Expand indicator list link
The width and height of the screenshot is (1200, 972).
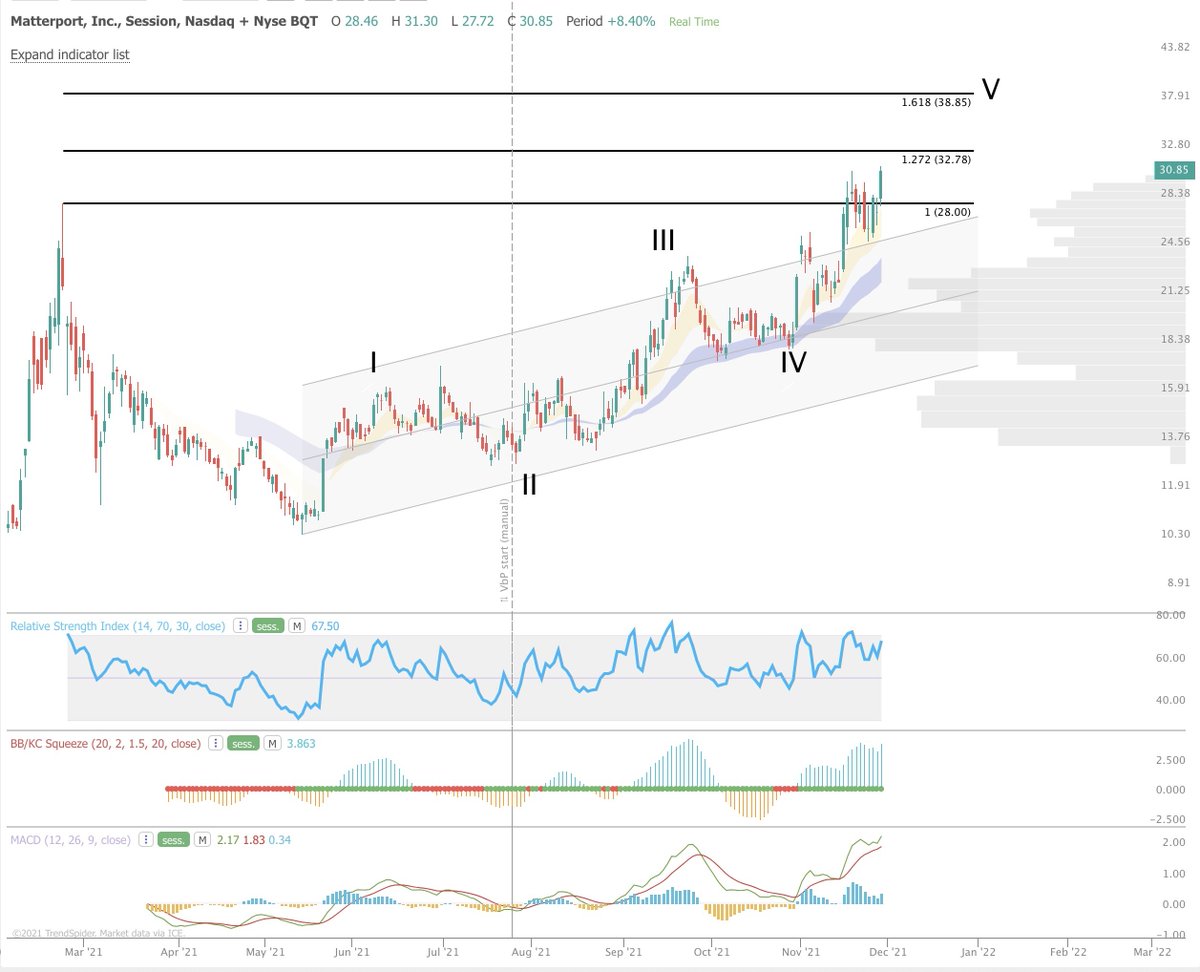point(70,54)
